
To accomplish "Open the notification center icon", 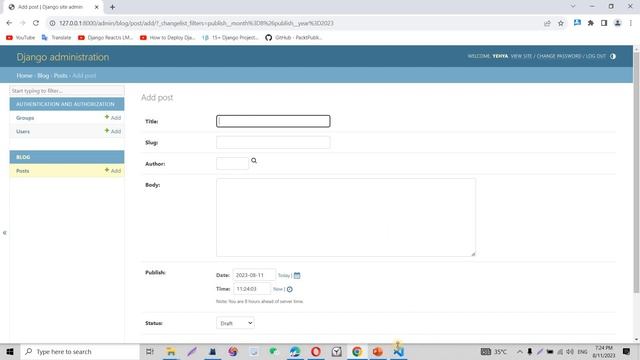I will coord(626,351).
